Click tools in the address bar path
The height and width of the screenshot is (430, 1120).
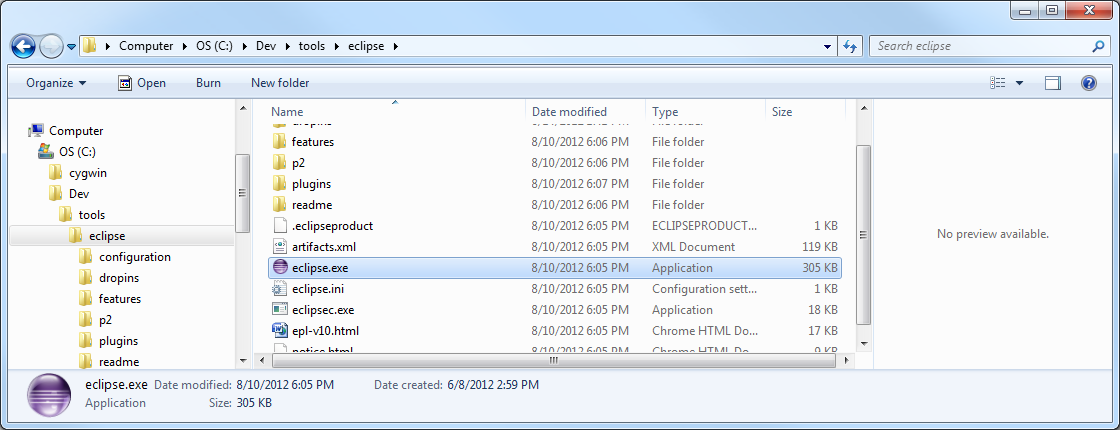tap(311, 46)
